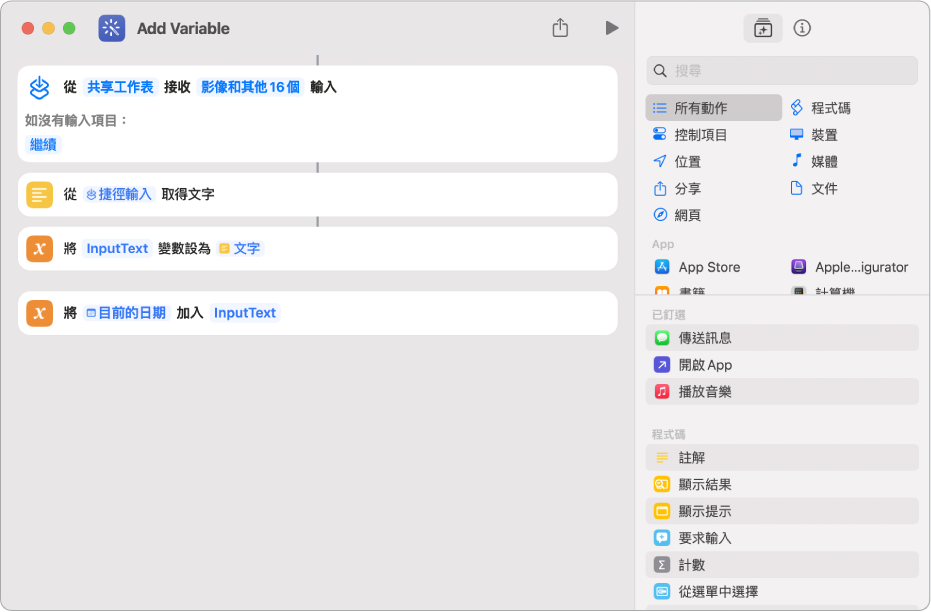Open the 控制項目 category
The image size is (931, 612).
pyautogui.click(x=700, y=135)
